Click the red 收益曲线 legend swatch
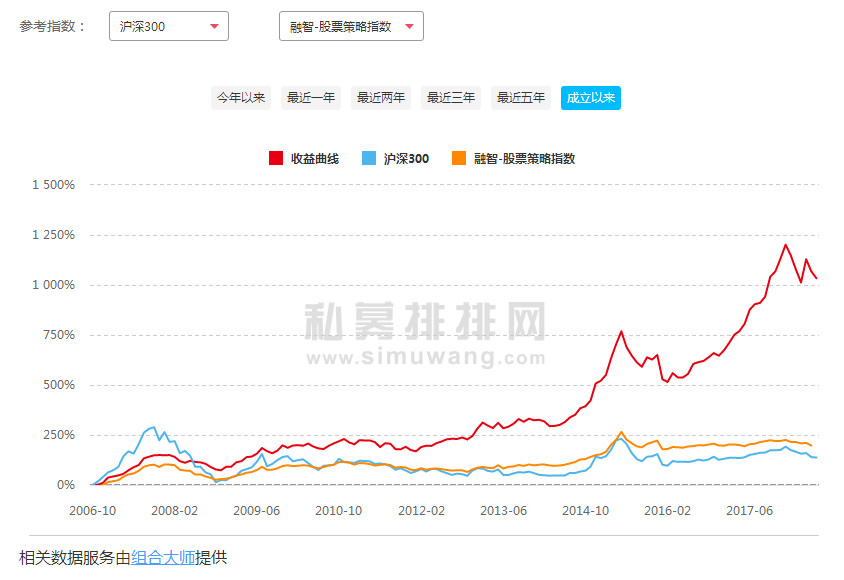This screenshot has height=580, width=844. [x=276, y=158]
